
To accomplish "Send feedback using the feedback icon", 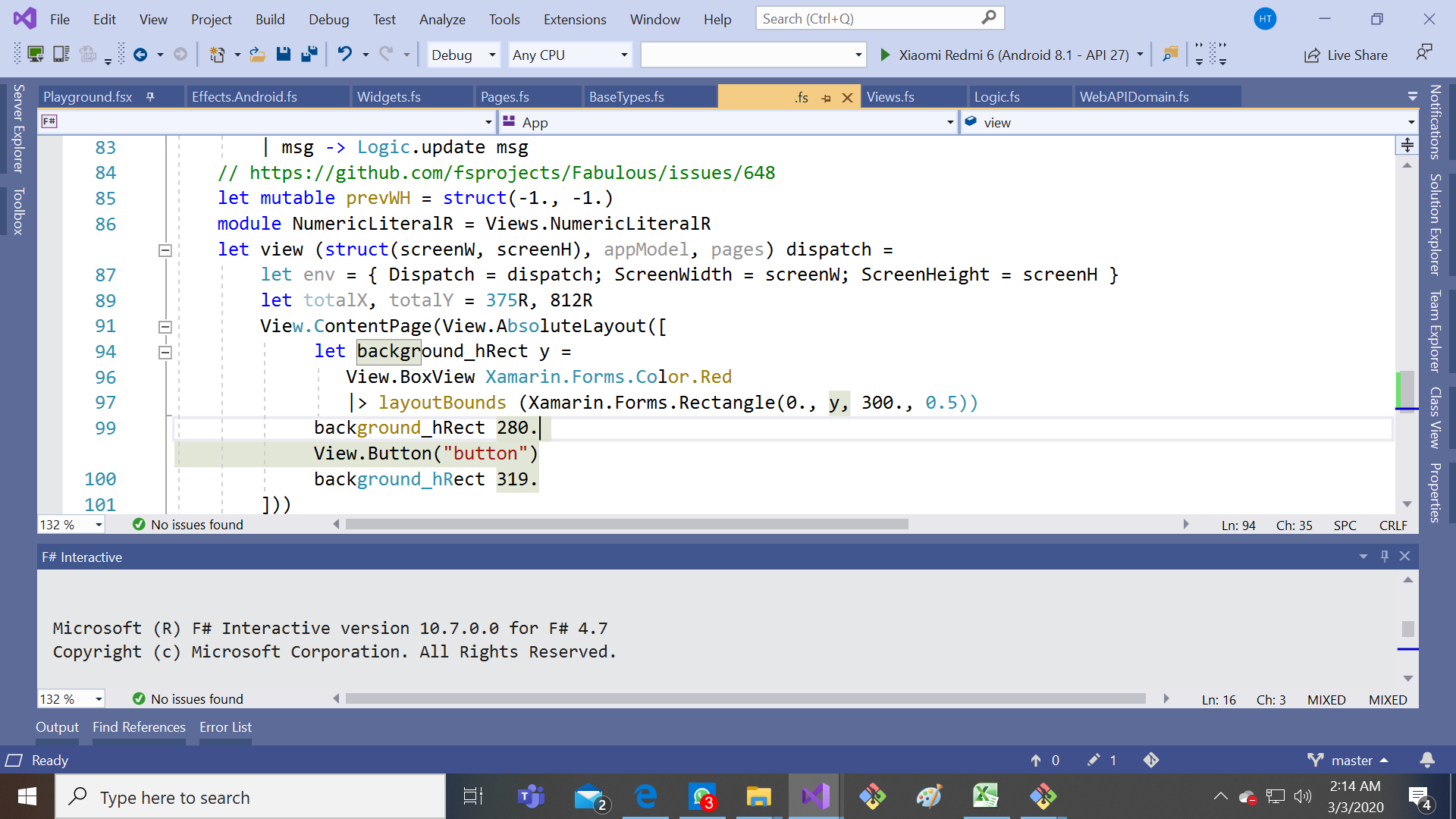I will point(1424,52).
